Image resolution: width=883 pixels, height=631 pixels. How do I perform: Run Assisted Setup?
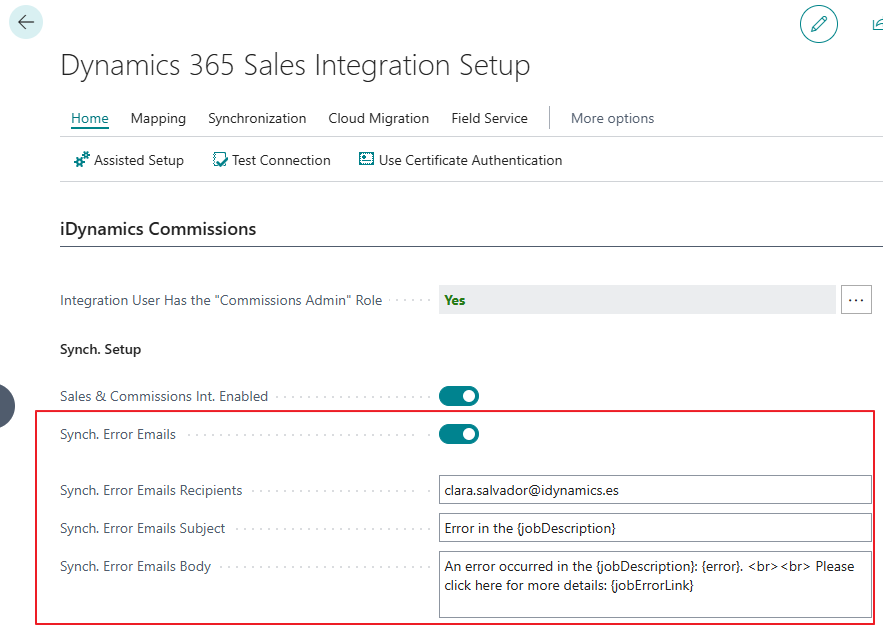[x=128, y=160]
